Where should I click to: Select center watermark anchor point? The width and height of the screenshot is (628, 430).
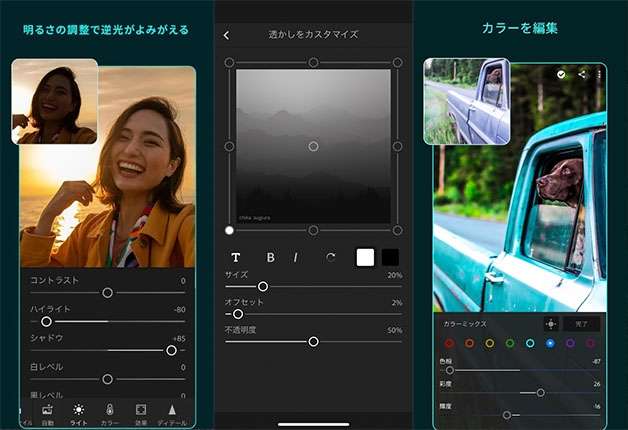click(x=313, y=147)
